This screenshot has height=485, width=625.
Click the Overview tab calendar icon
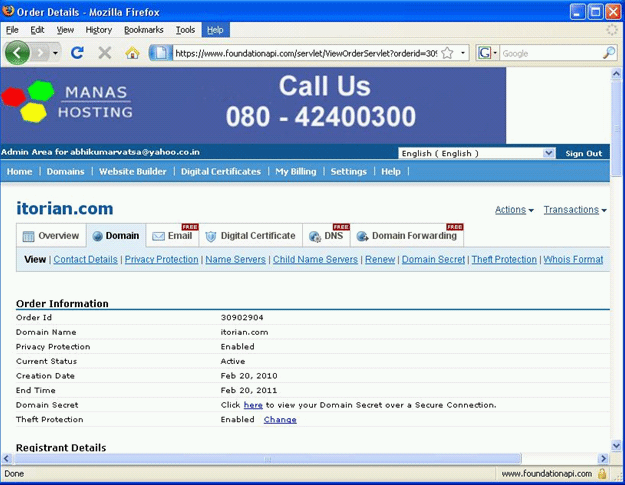[x=28, y=236]
